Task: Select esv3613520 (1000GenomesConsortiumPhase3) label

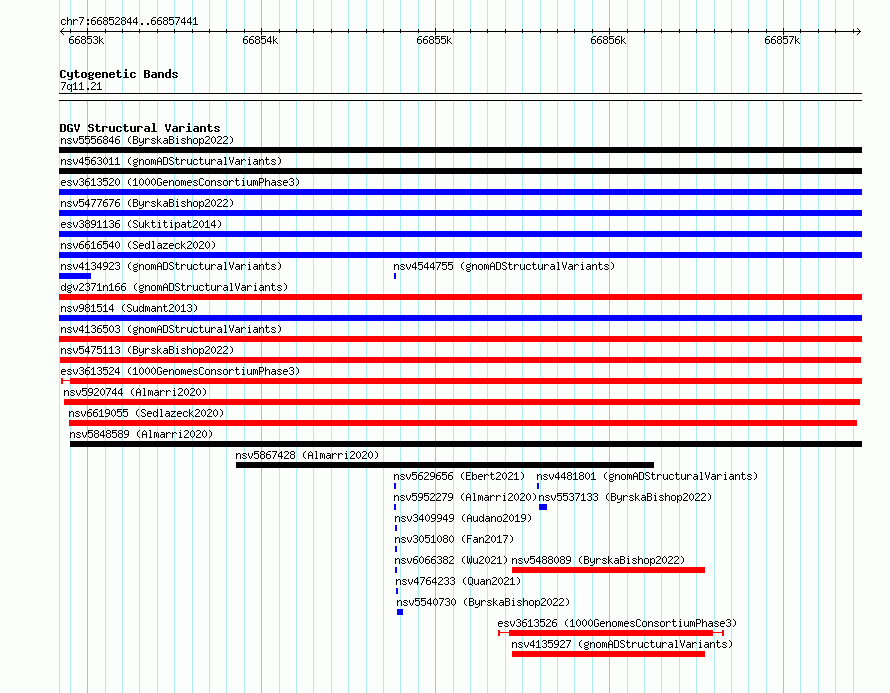Action: pos(180,182)
